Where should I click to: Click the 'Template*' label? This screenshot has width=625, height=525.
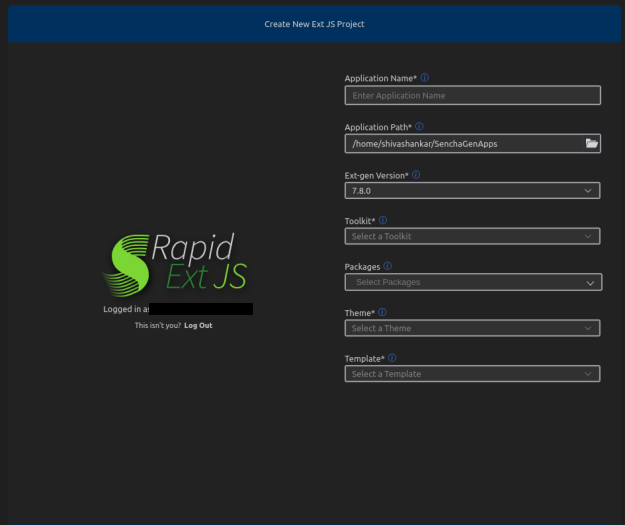pyautogui.click(x=364, y=359)
